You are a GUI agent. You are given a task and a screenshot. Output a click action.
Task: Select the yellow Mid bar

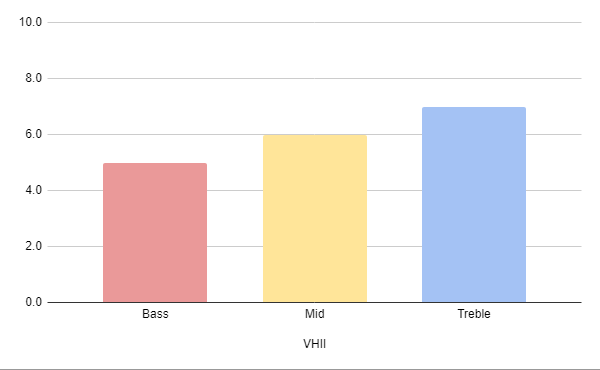click(315, 218)
